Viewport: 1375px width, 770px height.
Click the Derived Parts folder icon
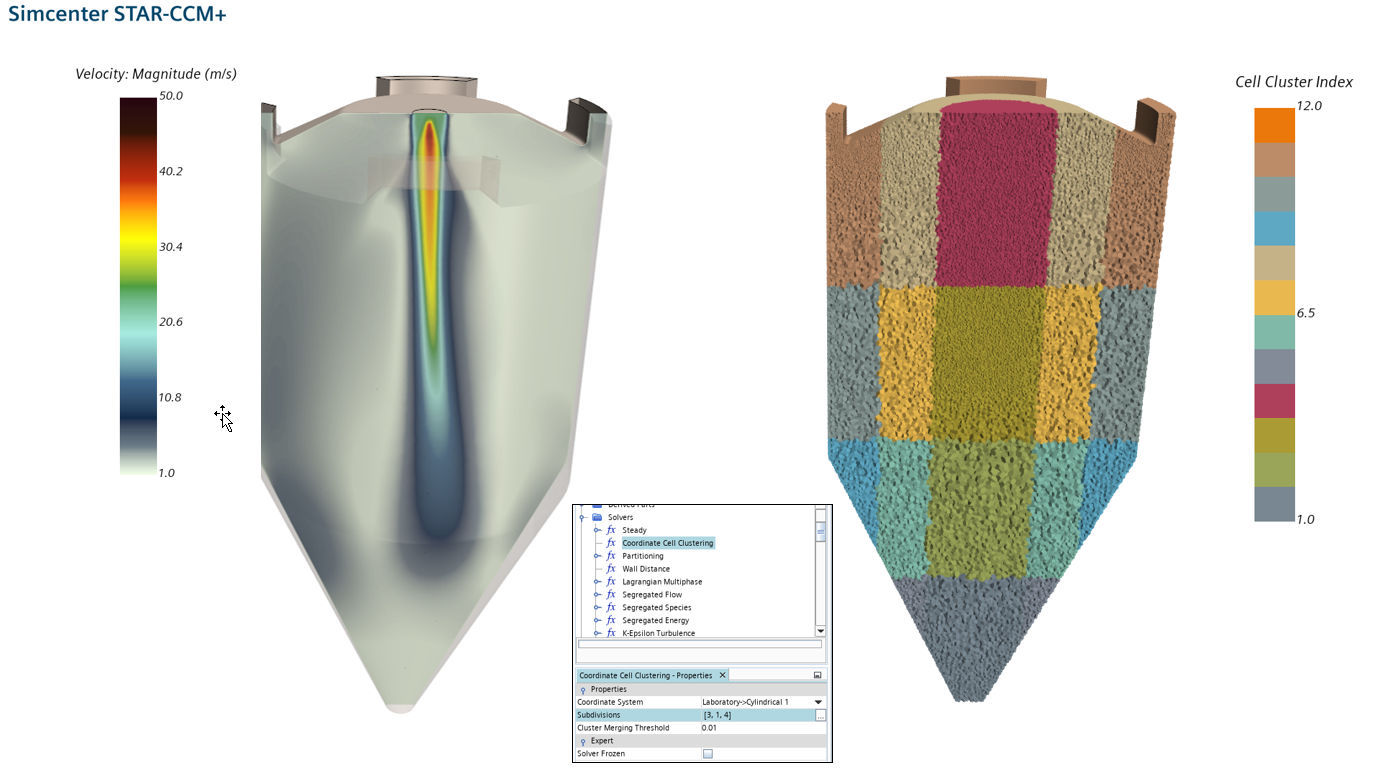(x=599, y=504)
